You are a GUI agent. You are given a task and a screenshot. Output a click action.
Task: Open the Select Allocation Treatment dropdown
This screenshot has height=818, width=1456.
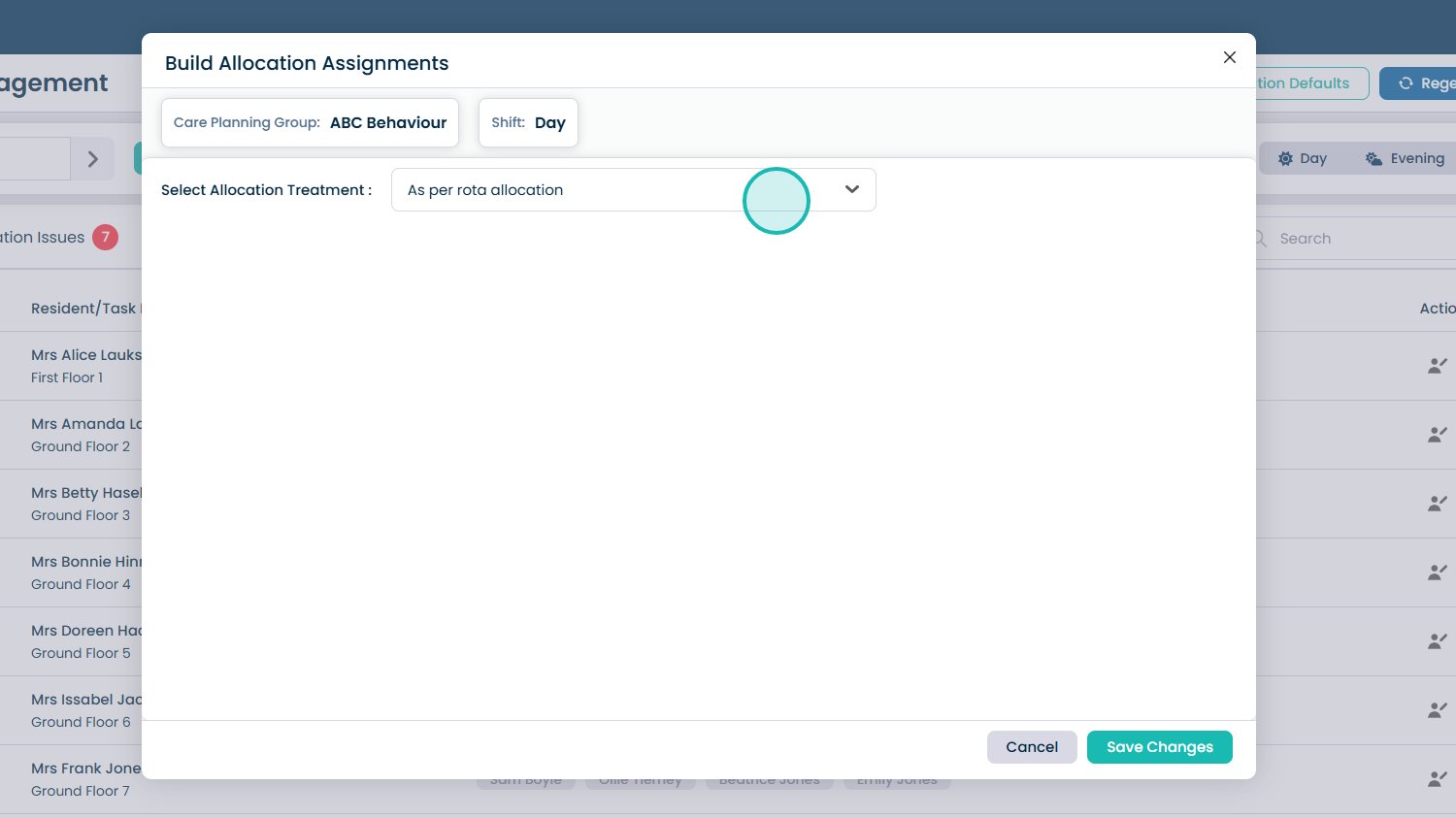tap(633, 190)
